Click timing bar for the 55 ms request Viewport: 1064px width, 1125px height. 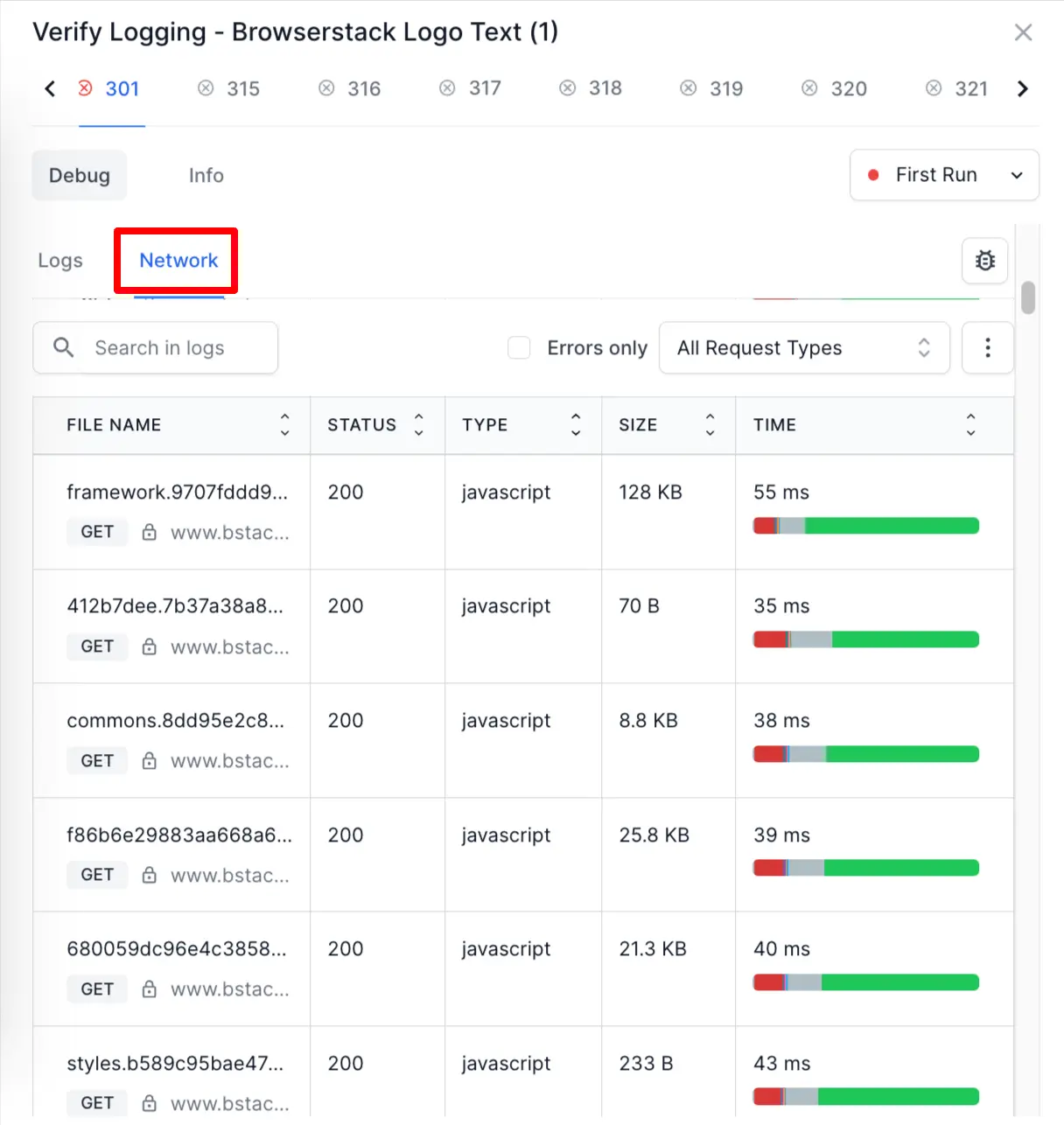coord(865,526)
